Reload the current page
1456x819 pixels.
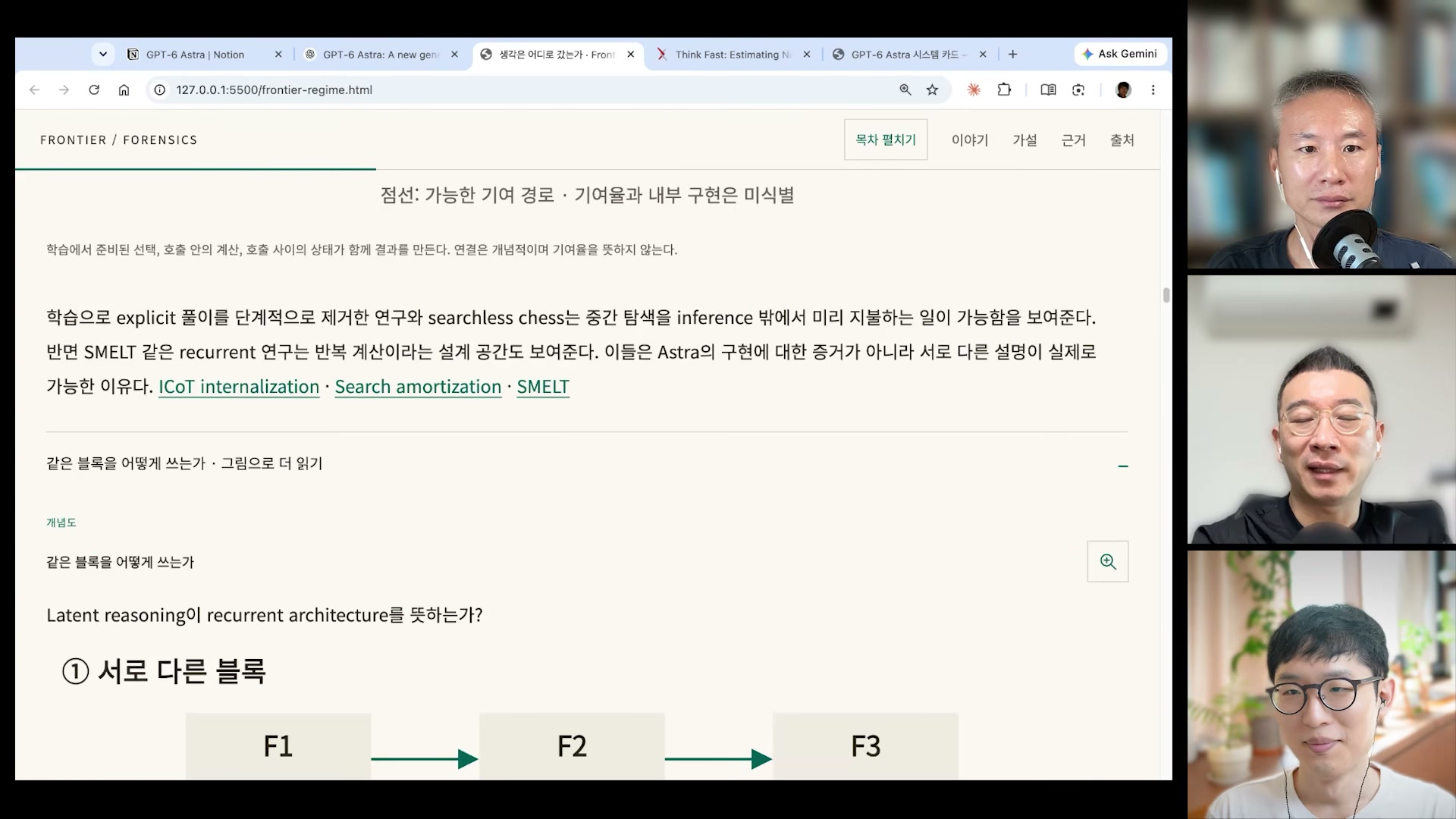point(94,89)
